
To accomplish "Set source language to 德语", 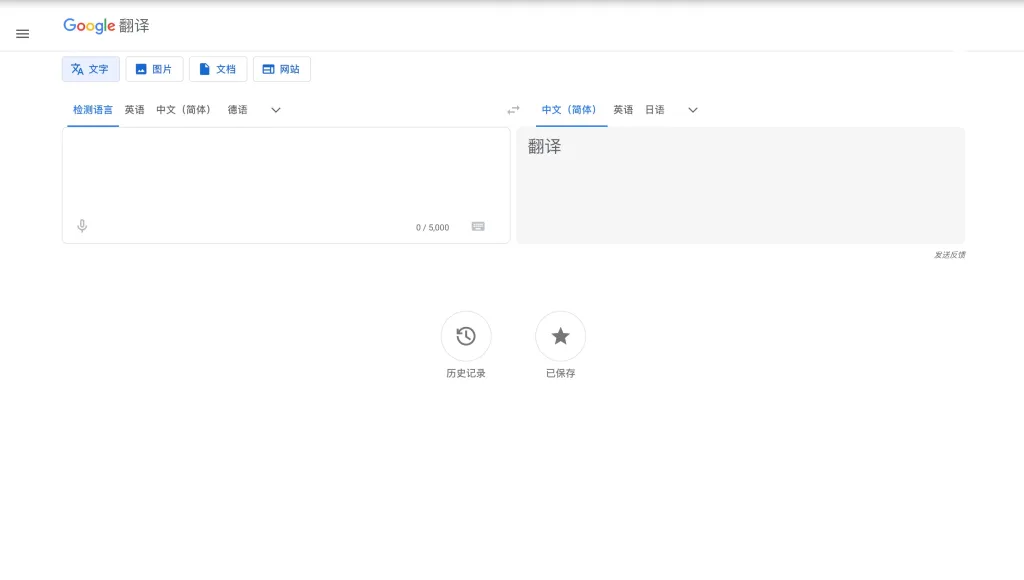I will pos(237,110).
